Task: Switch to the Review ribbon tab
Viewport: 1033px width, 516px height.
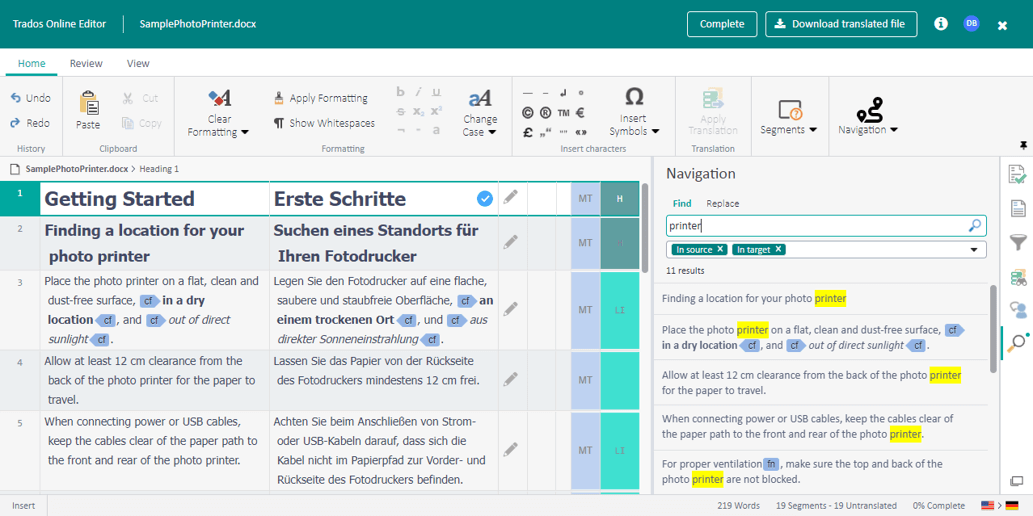Action: [x=86, y=63]
